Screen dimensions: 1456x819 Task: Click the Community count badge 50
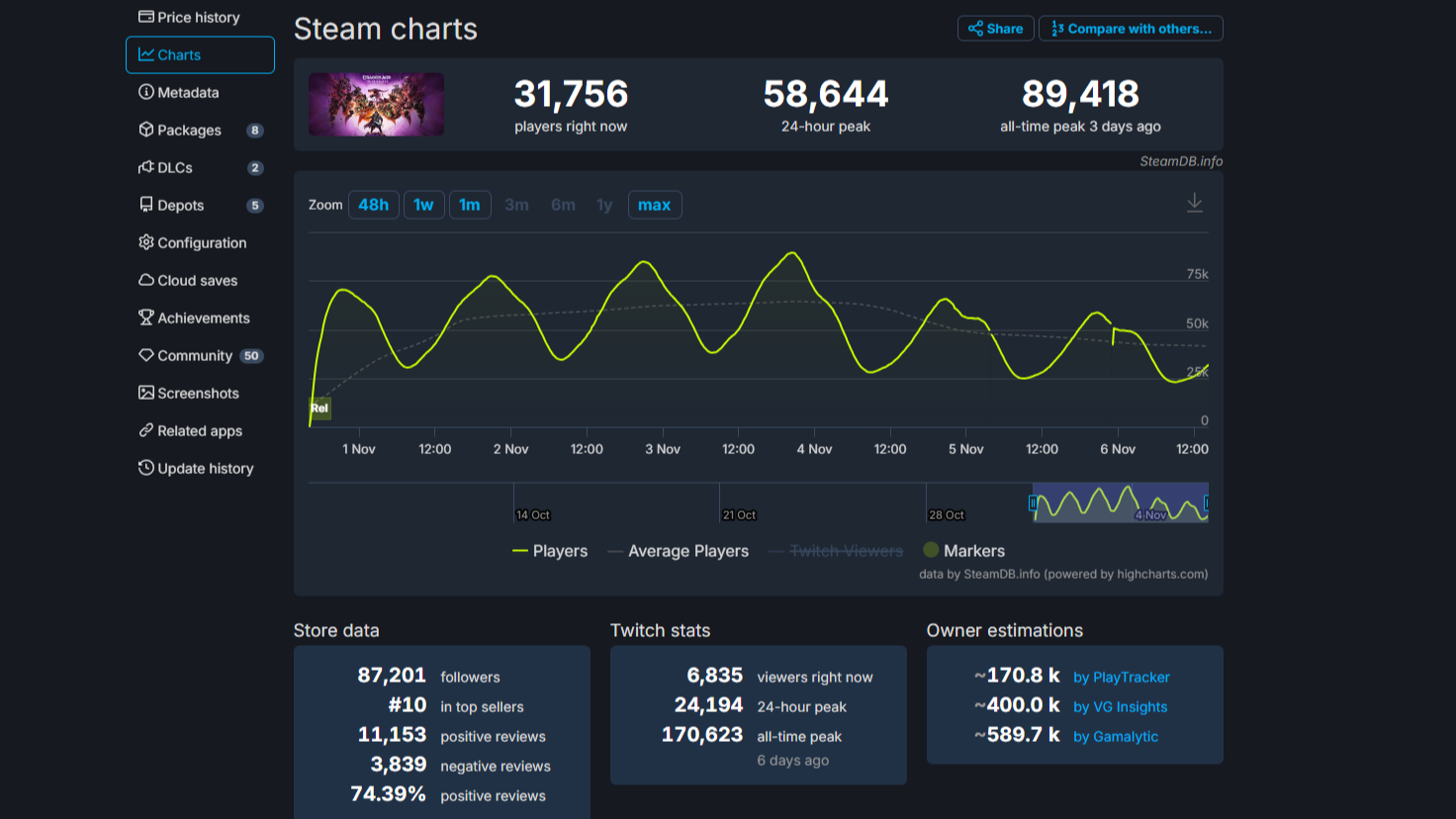(252, 356)
